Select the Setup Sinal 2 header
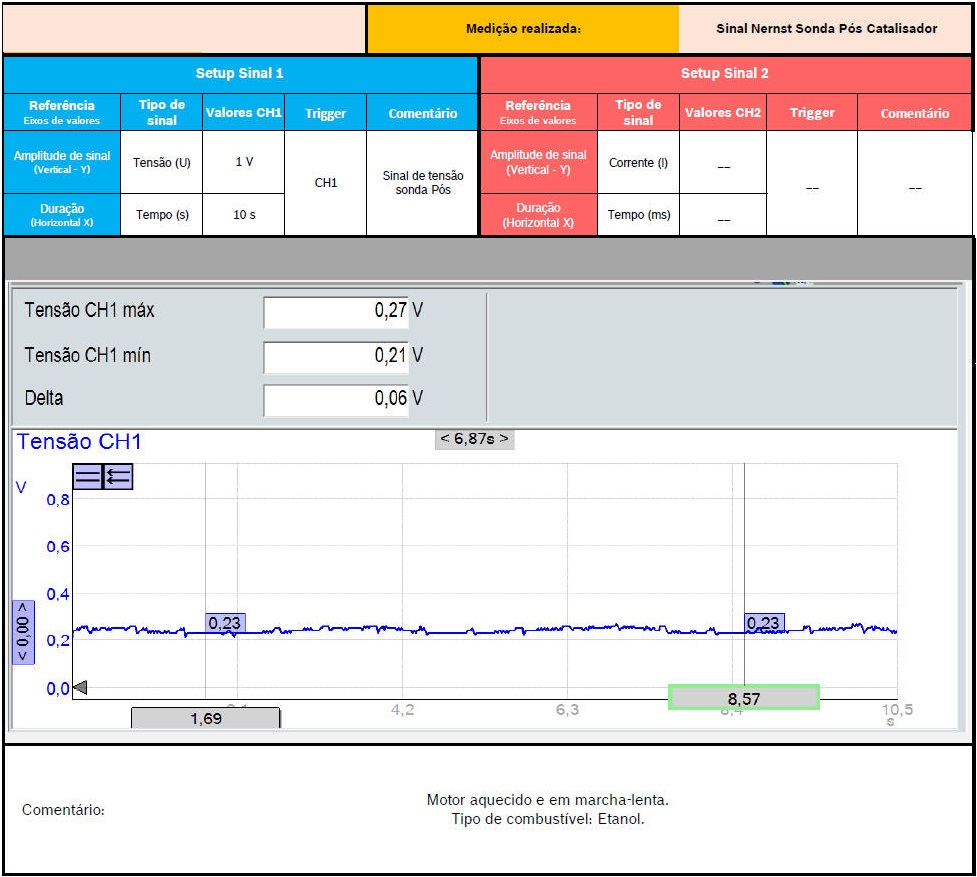 pyautogui.click(x=725, y=74)
